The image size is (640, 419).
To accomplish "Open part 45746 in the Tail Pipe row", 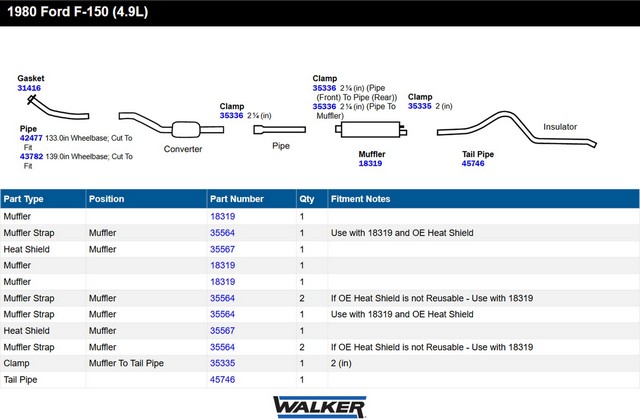I will [x=223, y=379].
